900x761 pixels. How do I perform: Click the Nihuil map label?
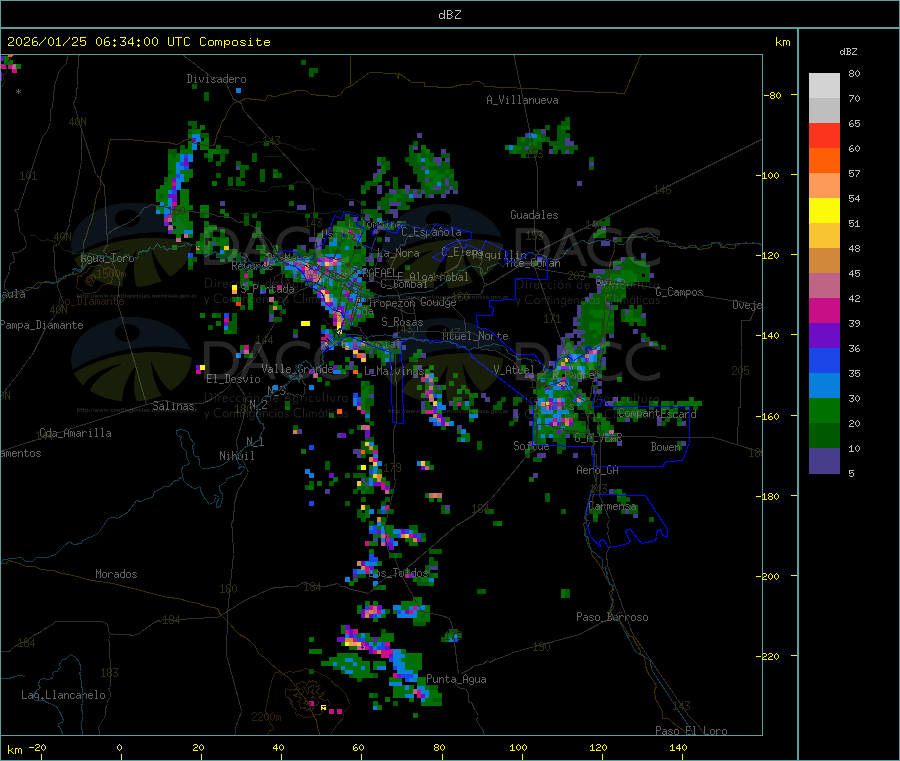(x=236, y=456)
